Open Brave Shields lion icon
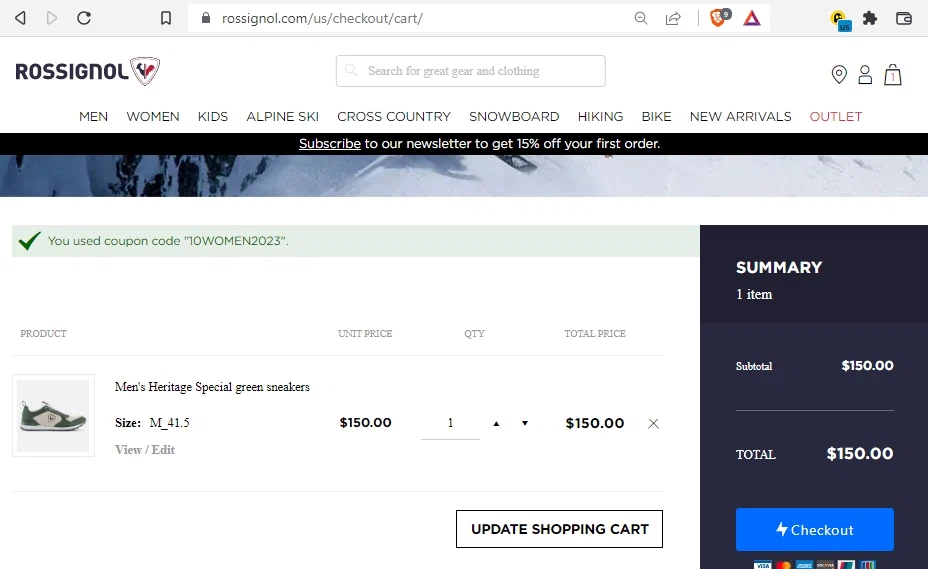The width and height of the screenshot is (928, 569). click(719, 18)
